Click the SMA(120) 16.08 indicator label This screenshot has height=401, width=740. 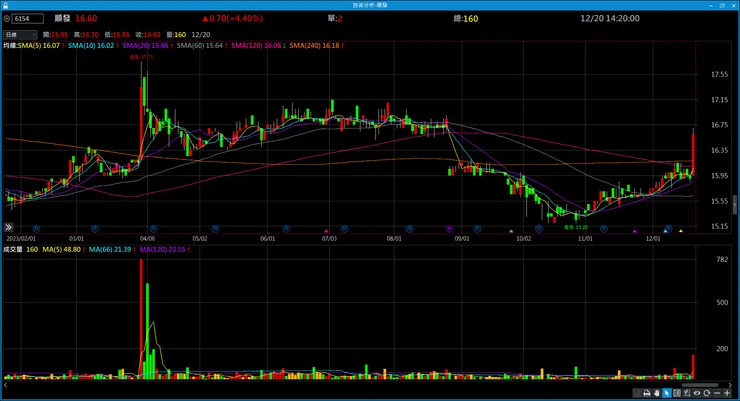[256, 46]
